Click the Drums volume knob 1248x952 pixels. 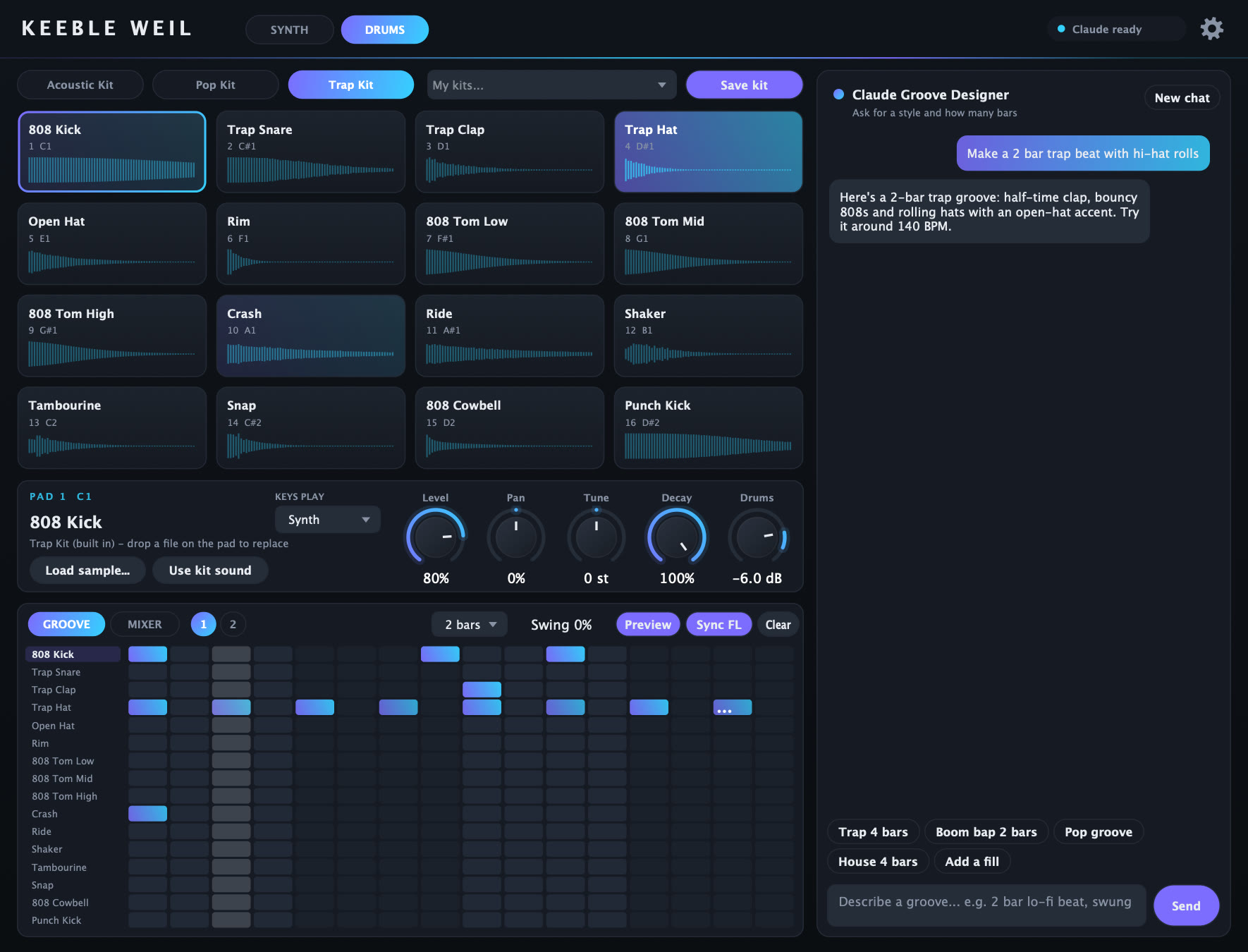[x=757, y=537]
